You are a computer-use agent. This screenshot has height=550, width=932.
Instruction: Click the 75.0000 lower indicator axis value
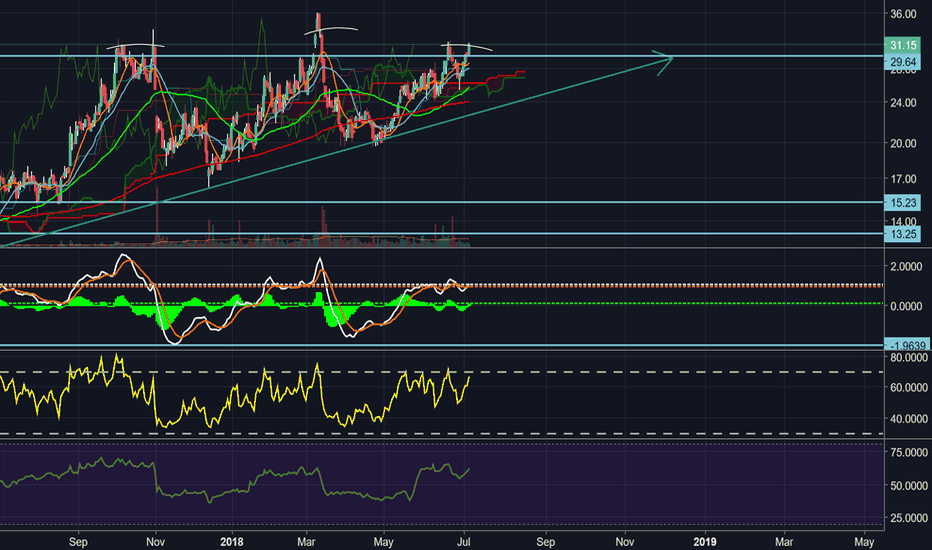908,452
